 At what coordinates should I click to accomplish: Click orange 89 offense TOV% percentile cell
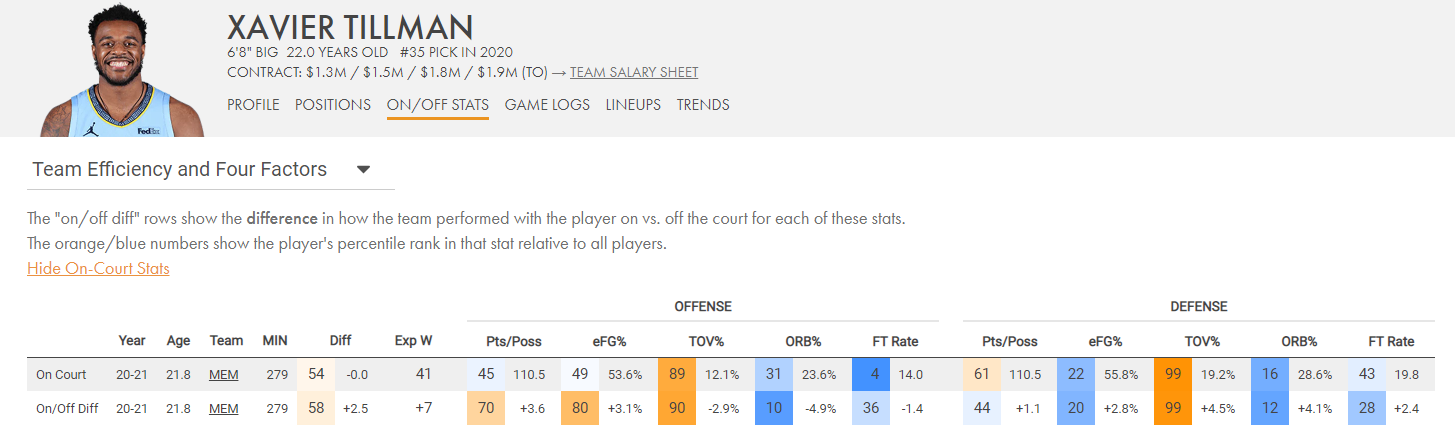coord(677,375)
